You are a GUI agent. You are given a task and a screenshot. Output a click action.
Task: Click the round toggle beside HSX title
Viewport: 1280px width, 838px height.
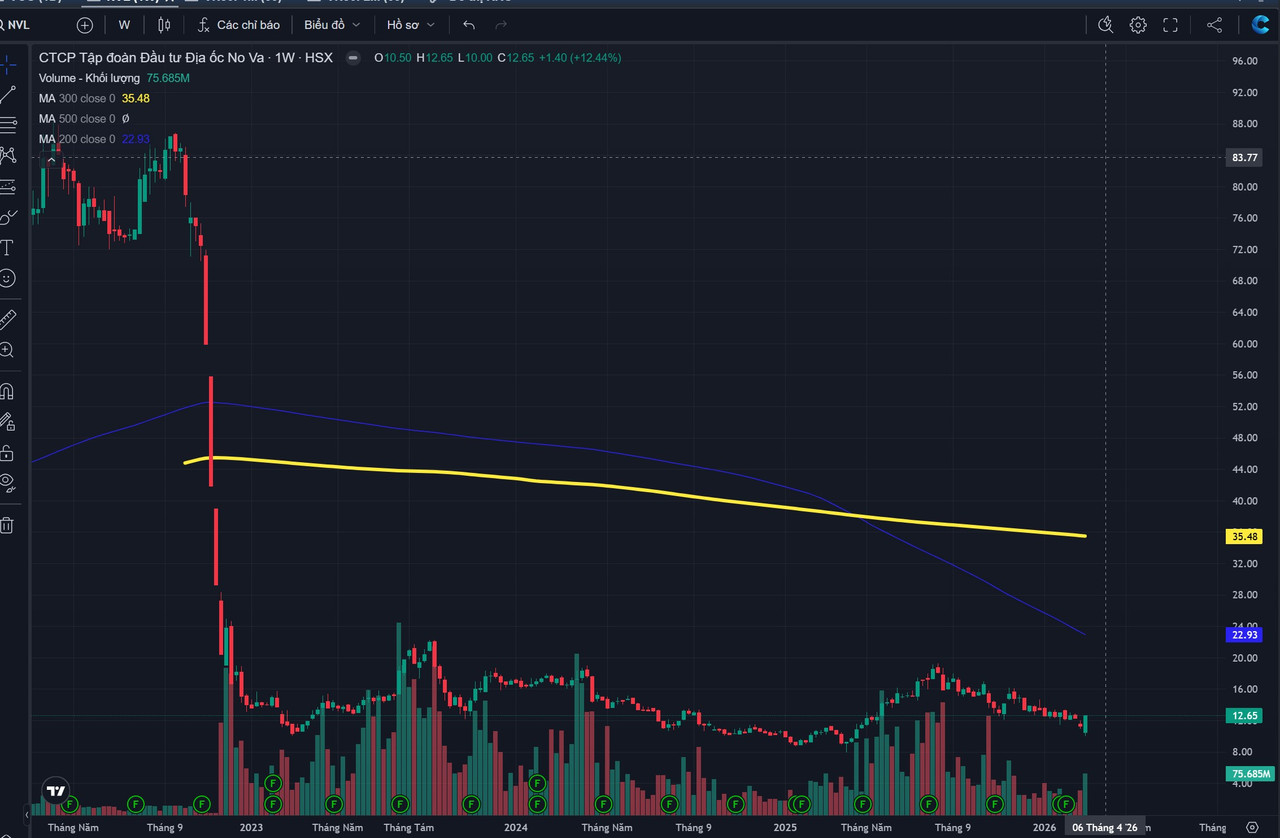tap(352, 58)
